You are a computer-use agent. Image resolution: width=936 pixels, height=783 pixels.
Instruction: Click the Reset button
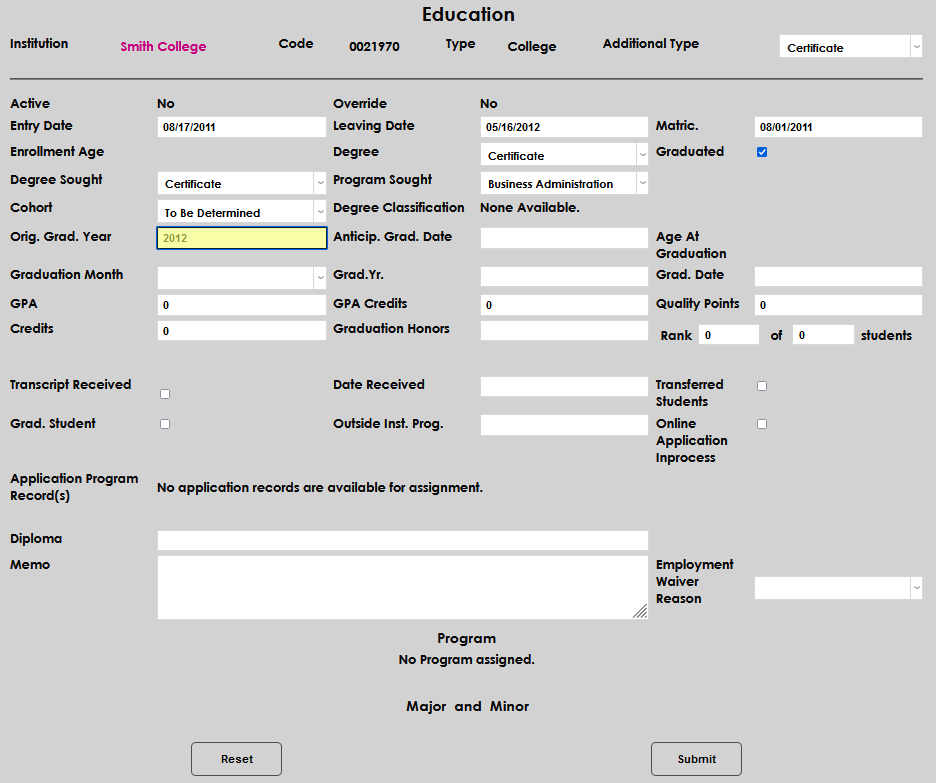[x=236, y=759]
